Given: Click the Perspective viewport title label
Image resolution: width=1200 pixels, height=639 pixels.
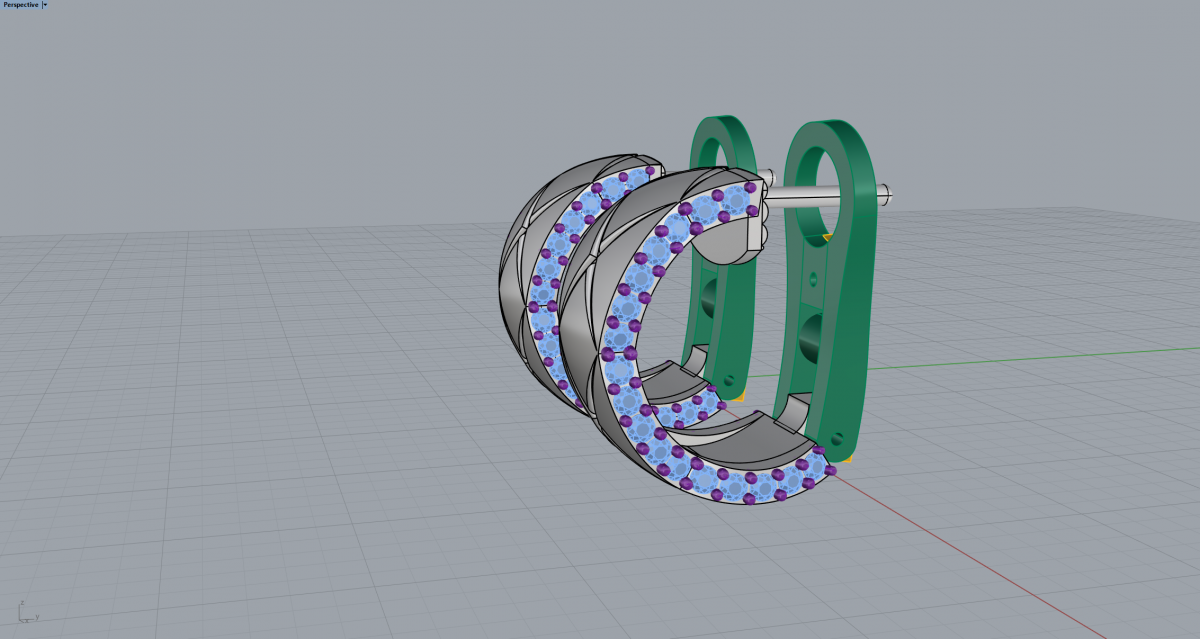Looking at the screenshot, I should coord(21,5).
